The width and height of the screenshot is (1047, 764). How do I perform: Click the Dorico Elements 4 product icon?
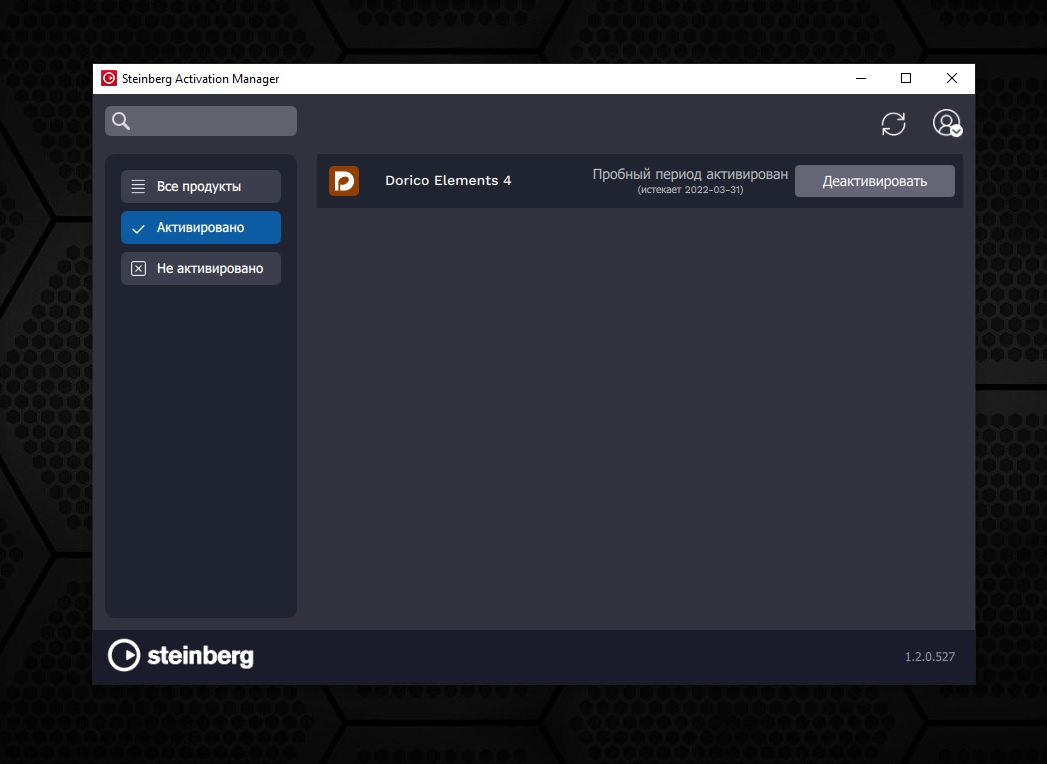344,181
